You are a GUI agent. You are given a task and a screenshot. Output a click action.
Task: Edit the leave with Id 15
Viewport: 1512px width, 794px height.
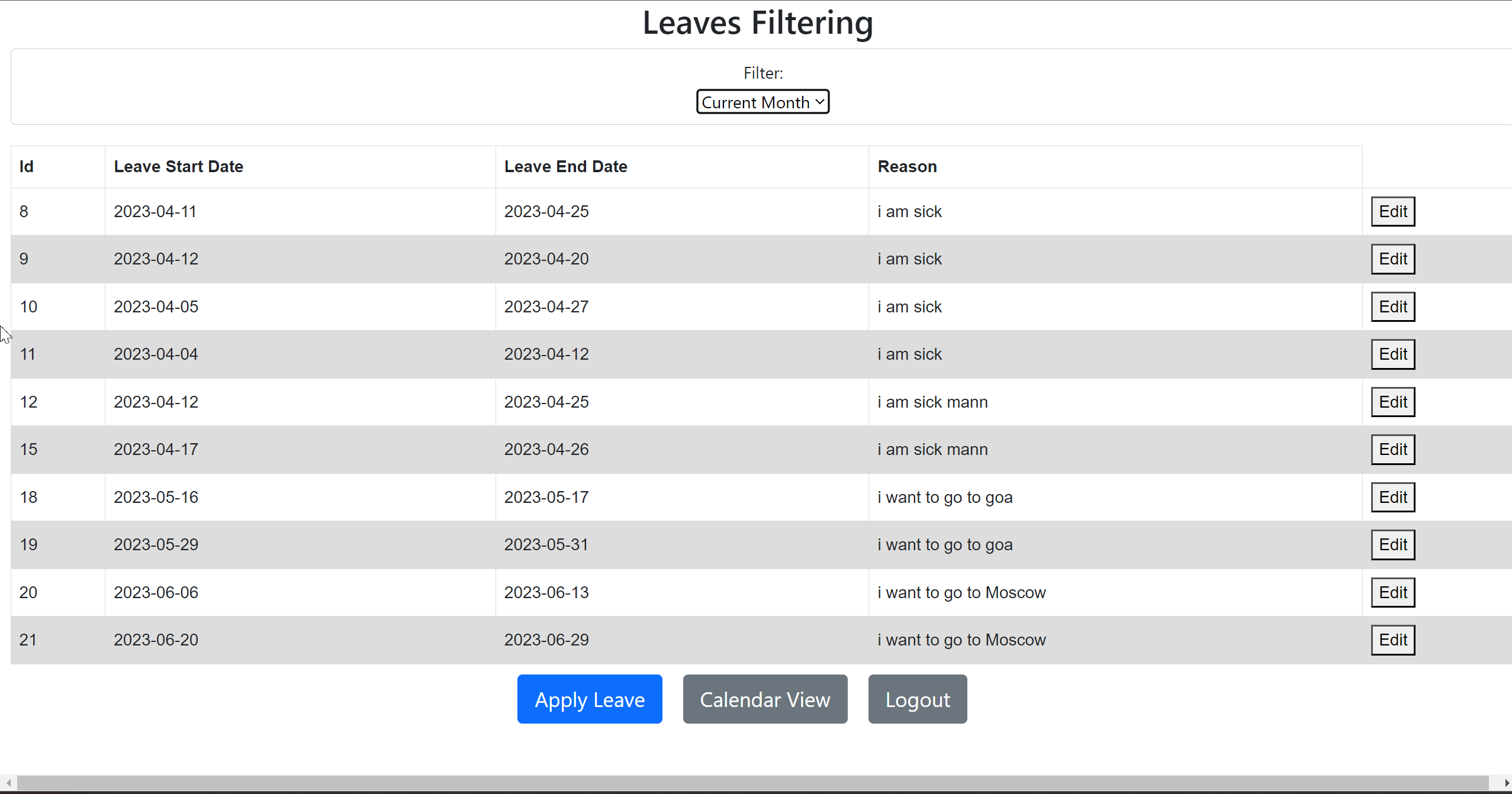pyautogui.click(x=1392, y=449)
